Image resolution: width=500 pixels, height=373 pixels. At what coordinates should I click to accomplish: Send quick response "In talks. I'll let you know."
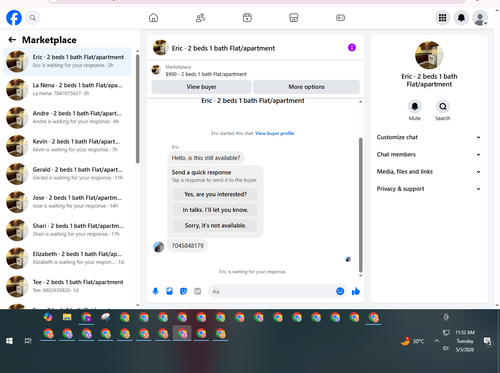click(215, 210)
